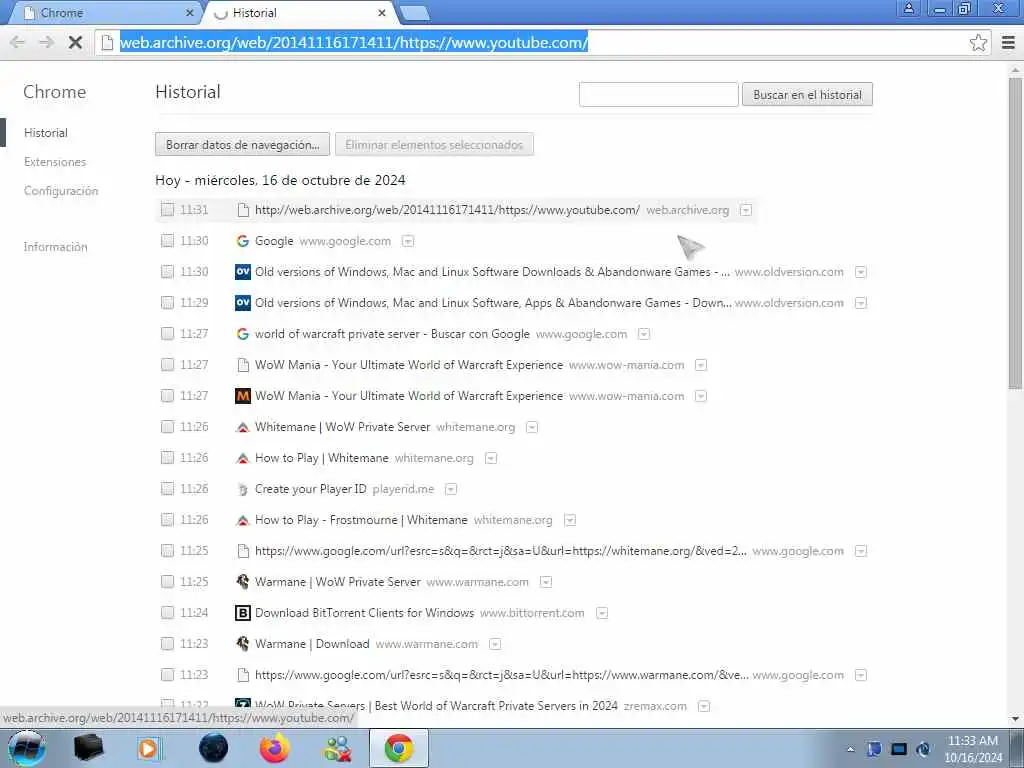Check the 11:30 Google entry checkbox
Screen dimensions: 1024x768
tap(168, 241)
